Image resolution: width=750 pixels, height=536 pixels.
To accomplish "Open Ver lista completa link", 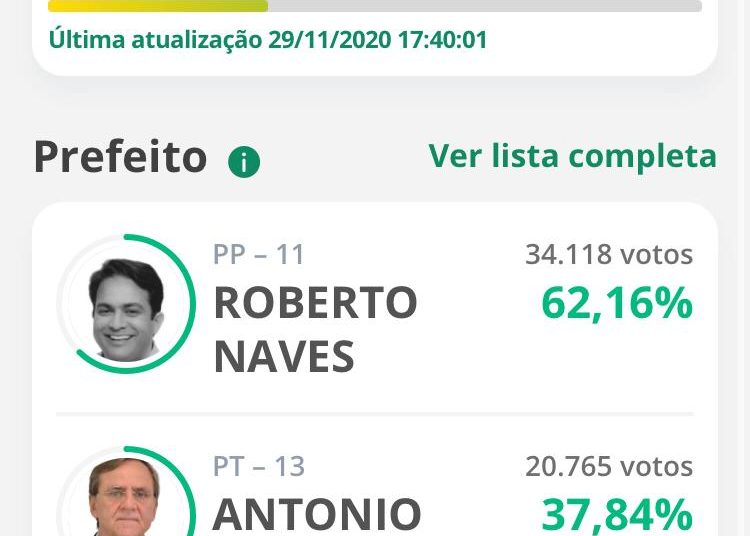I will [x=573, y=156].
